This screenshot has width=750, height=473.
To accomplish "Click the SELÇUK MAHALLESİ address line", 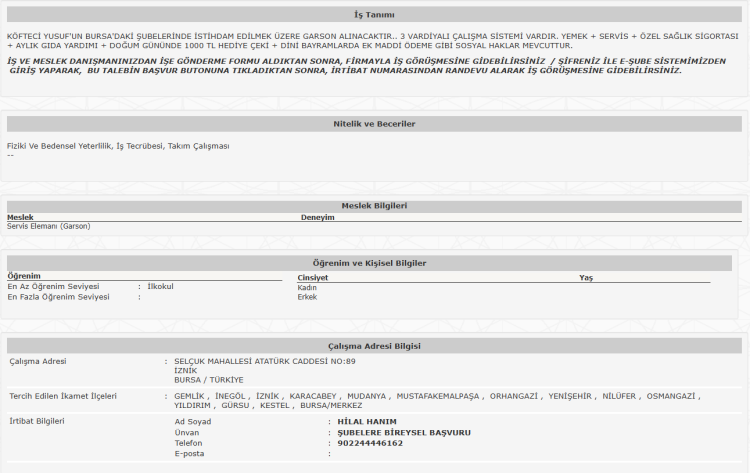I will click(x=264, y=361).
